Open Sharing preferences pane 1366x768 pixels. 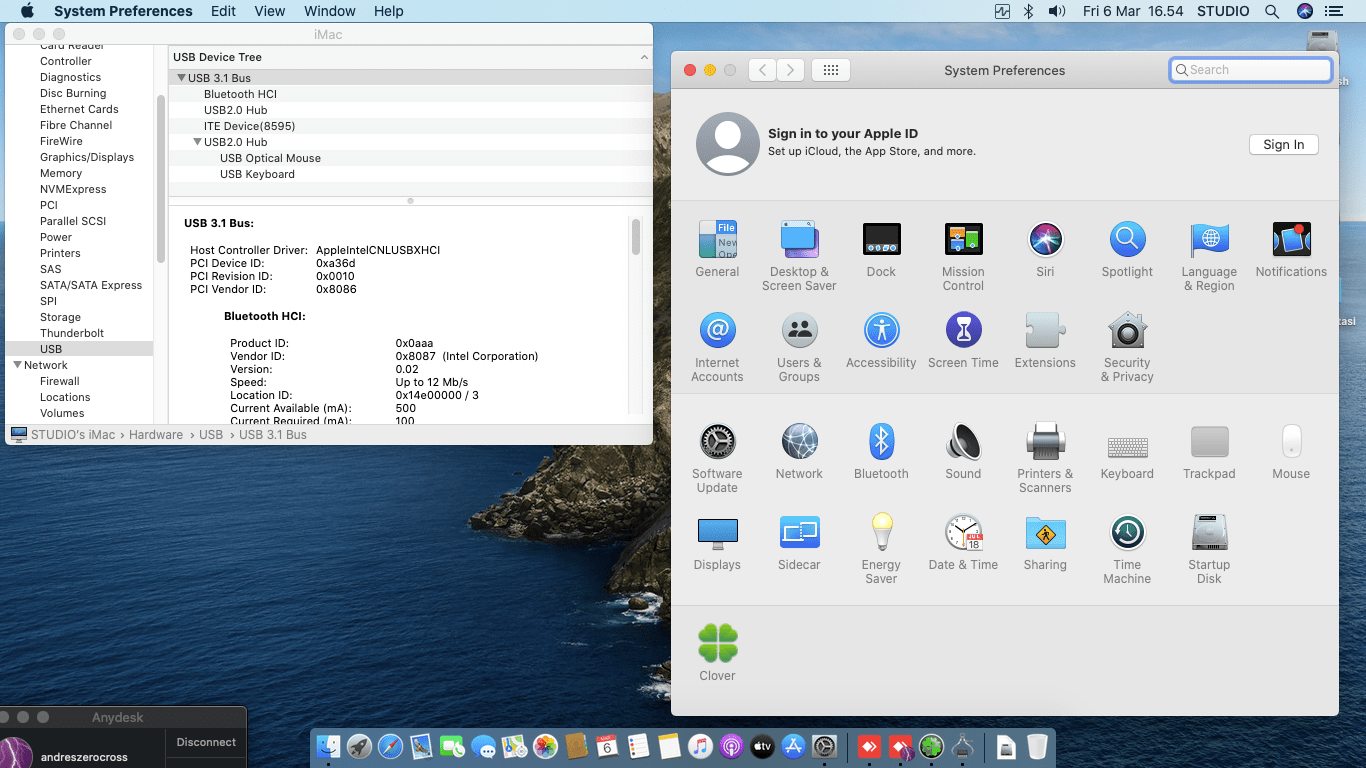[x=1045, y=532]
